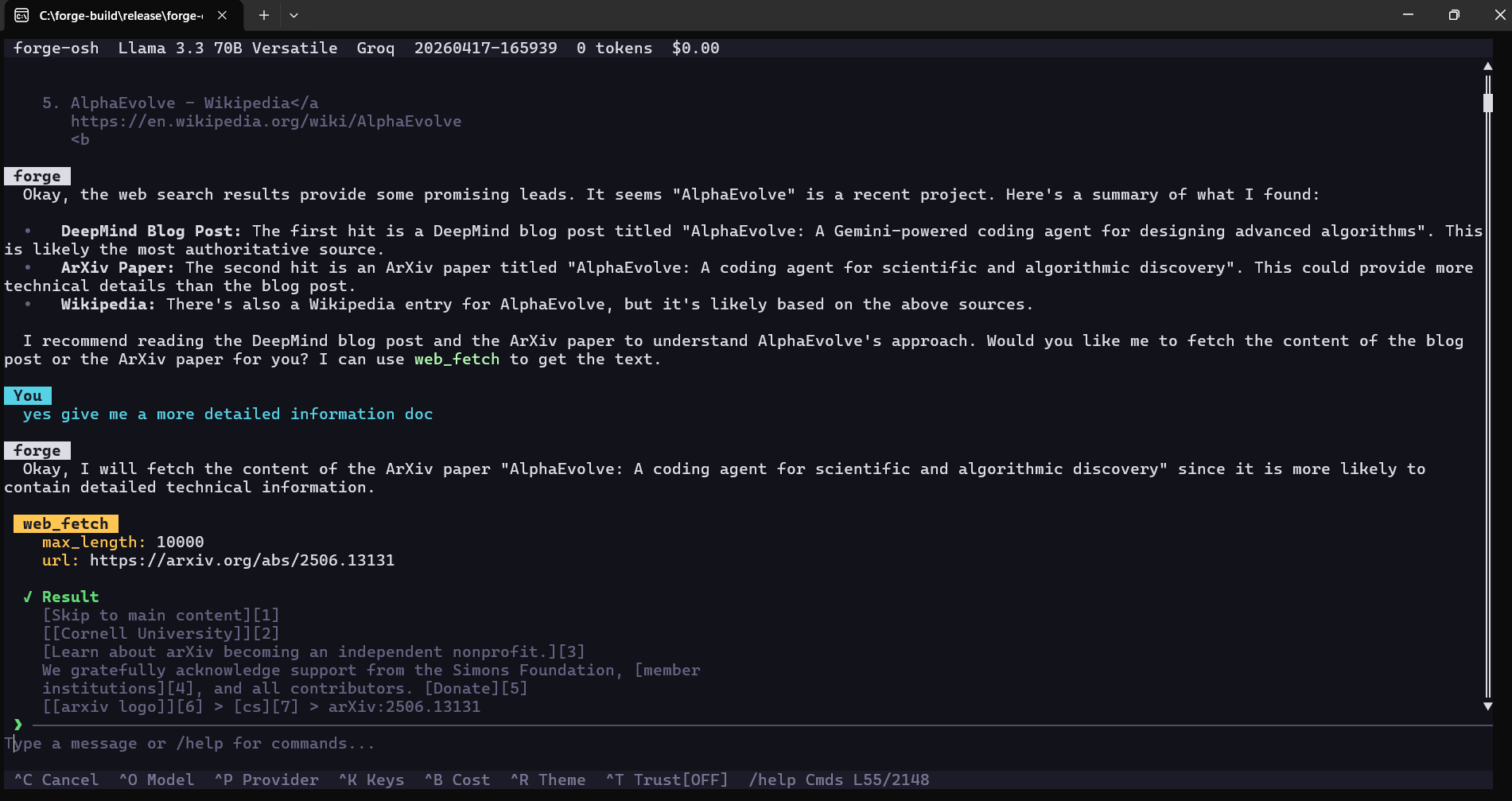The image size is (1512, 801).
Task: Click the $0.00 cost value
Action: pos(696,49)
